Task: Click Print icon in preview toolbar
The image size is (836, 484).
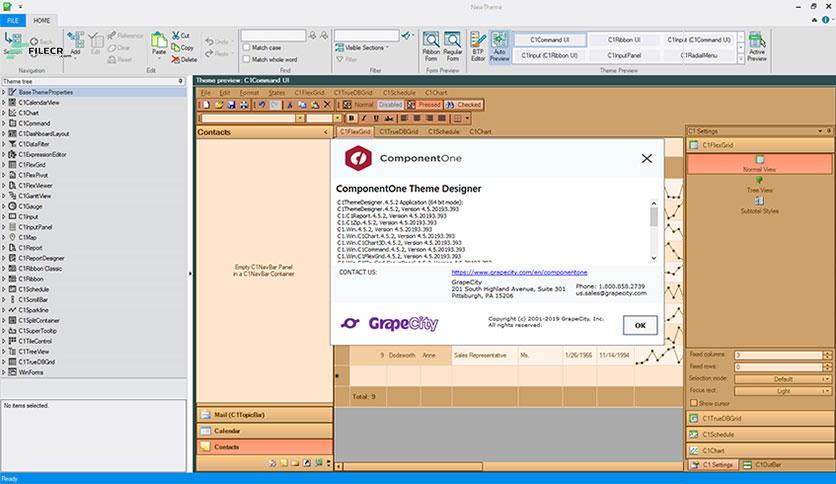Action: click(x=244, y=104)
